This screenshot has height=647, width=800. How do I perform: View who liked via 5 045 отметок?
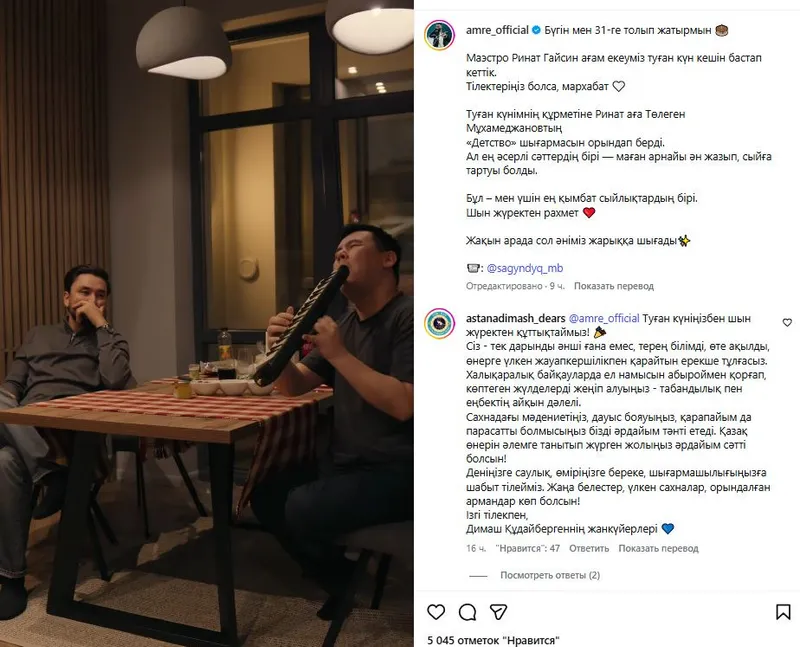point(493,640)
